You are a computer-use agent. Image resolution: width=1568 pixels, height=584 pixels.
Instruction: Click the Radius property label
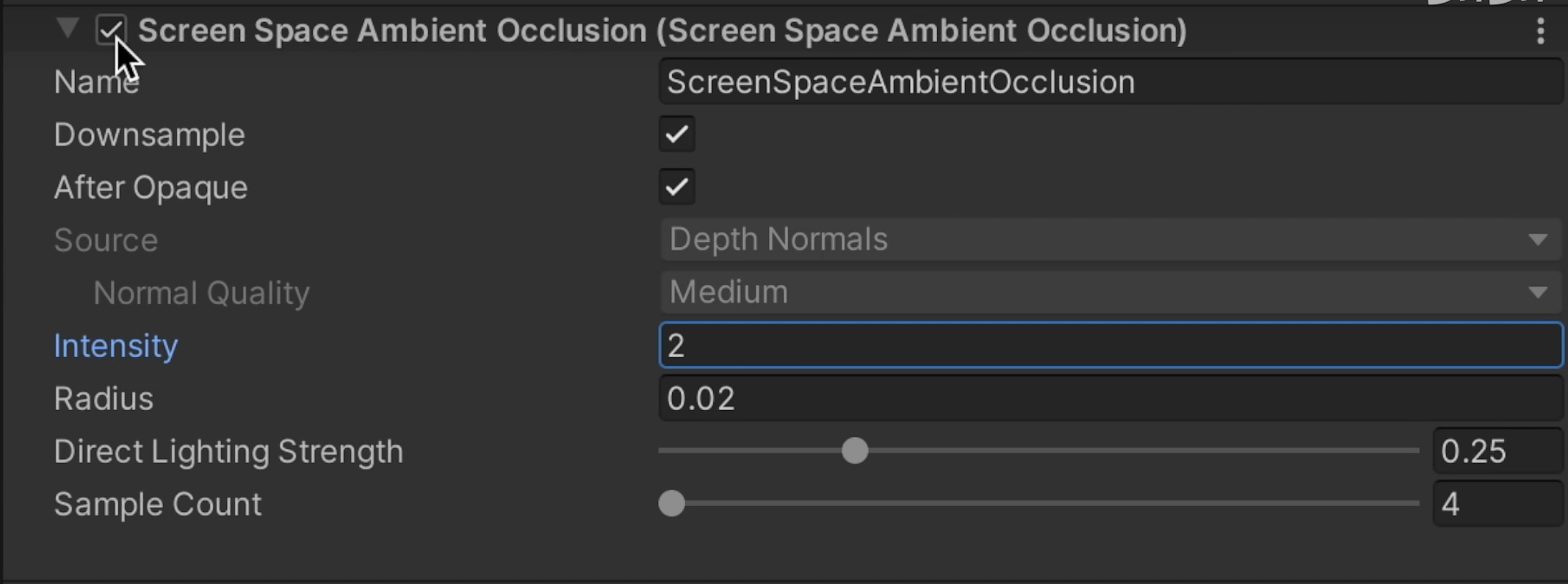tap(104, 399)
